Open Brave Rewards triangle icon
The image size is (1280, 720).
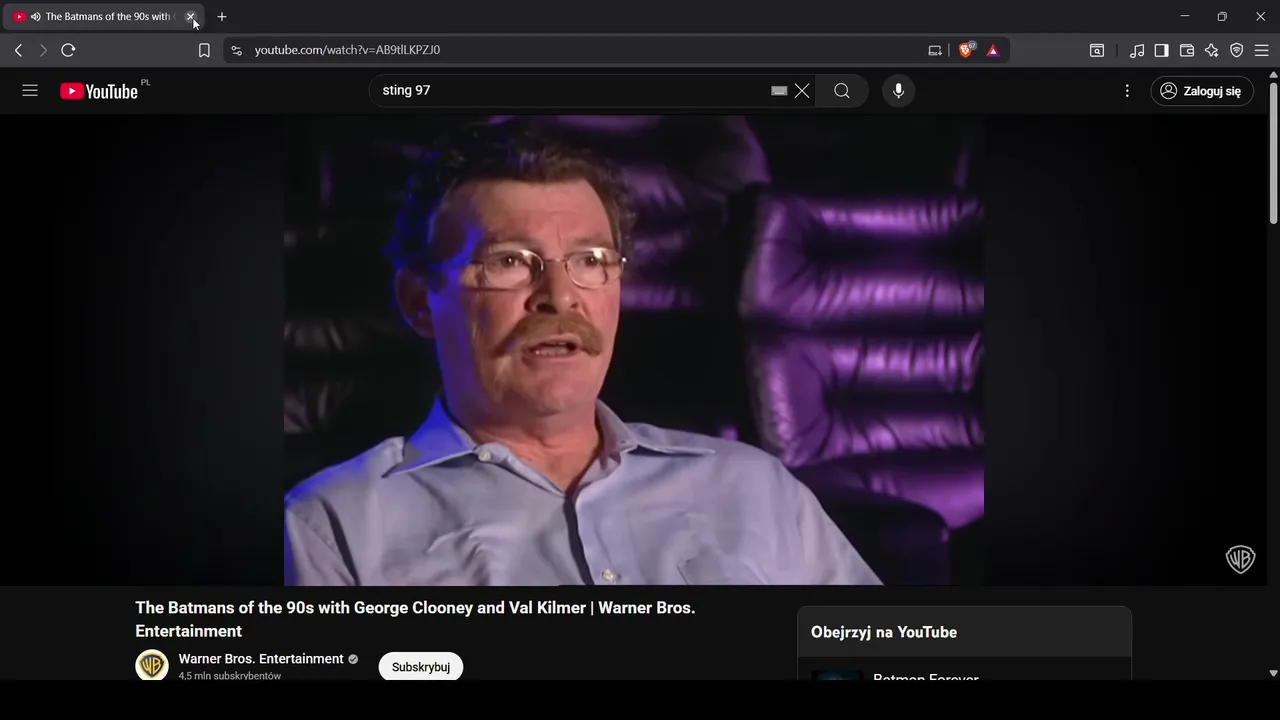click(x=993, y=50)
